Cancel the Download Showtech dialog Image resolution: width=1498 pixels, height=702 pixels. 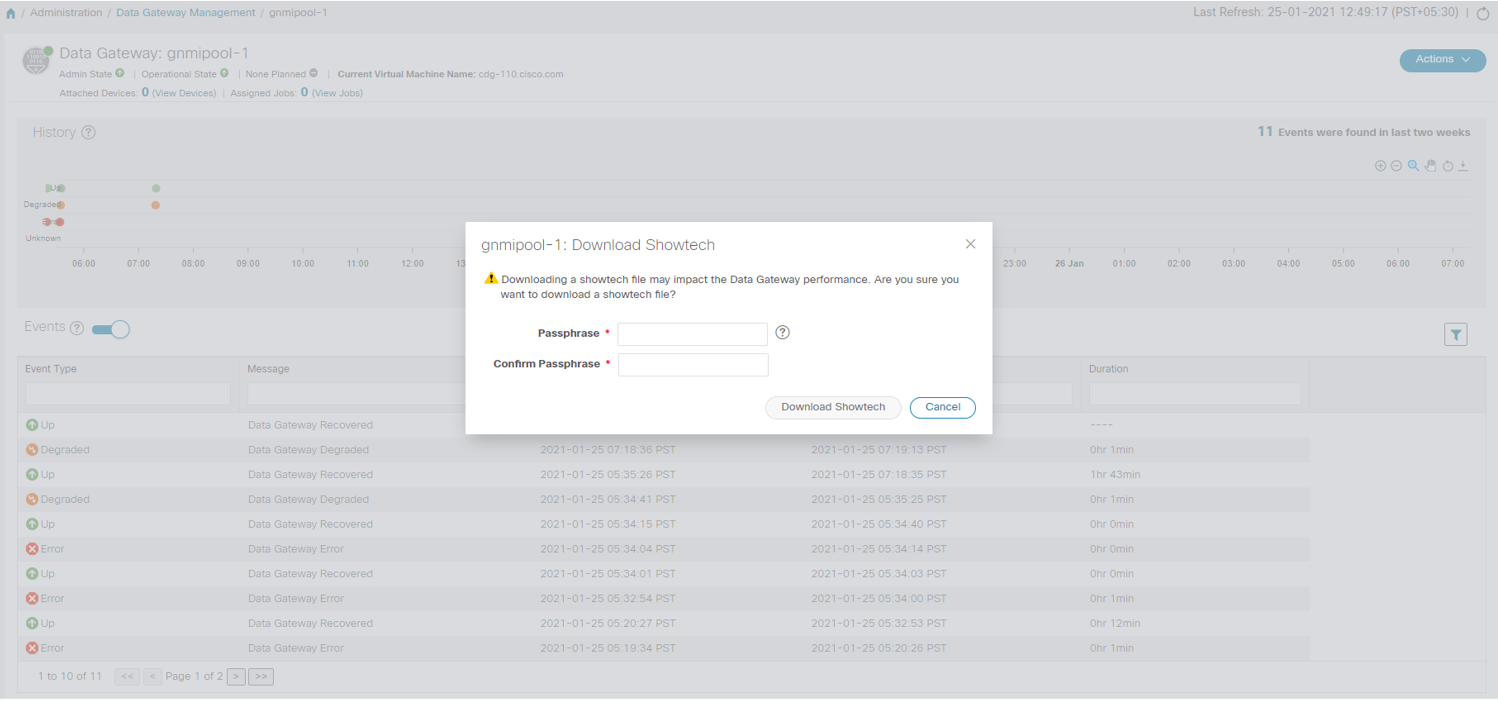942,408
